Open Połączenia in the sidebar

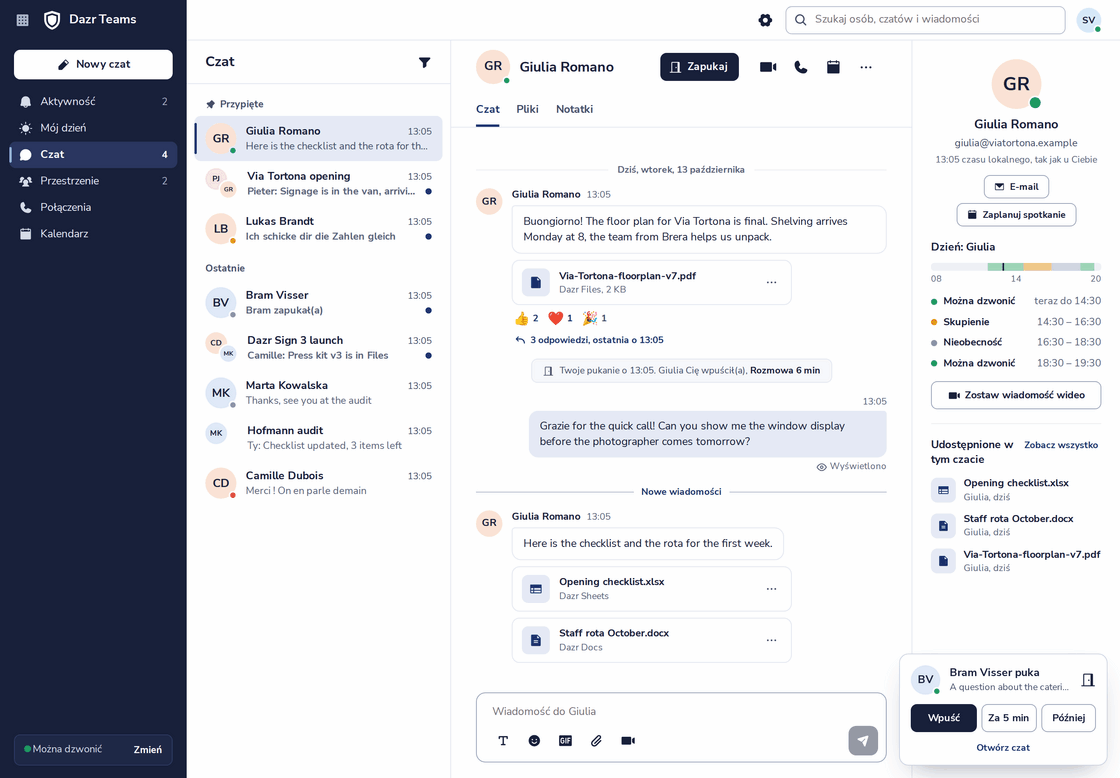(x=93, y=207)
